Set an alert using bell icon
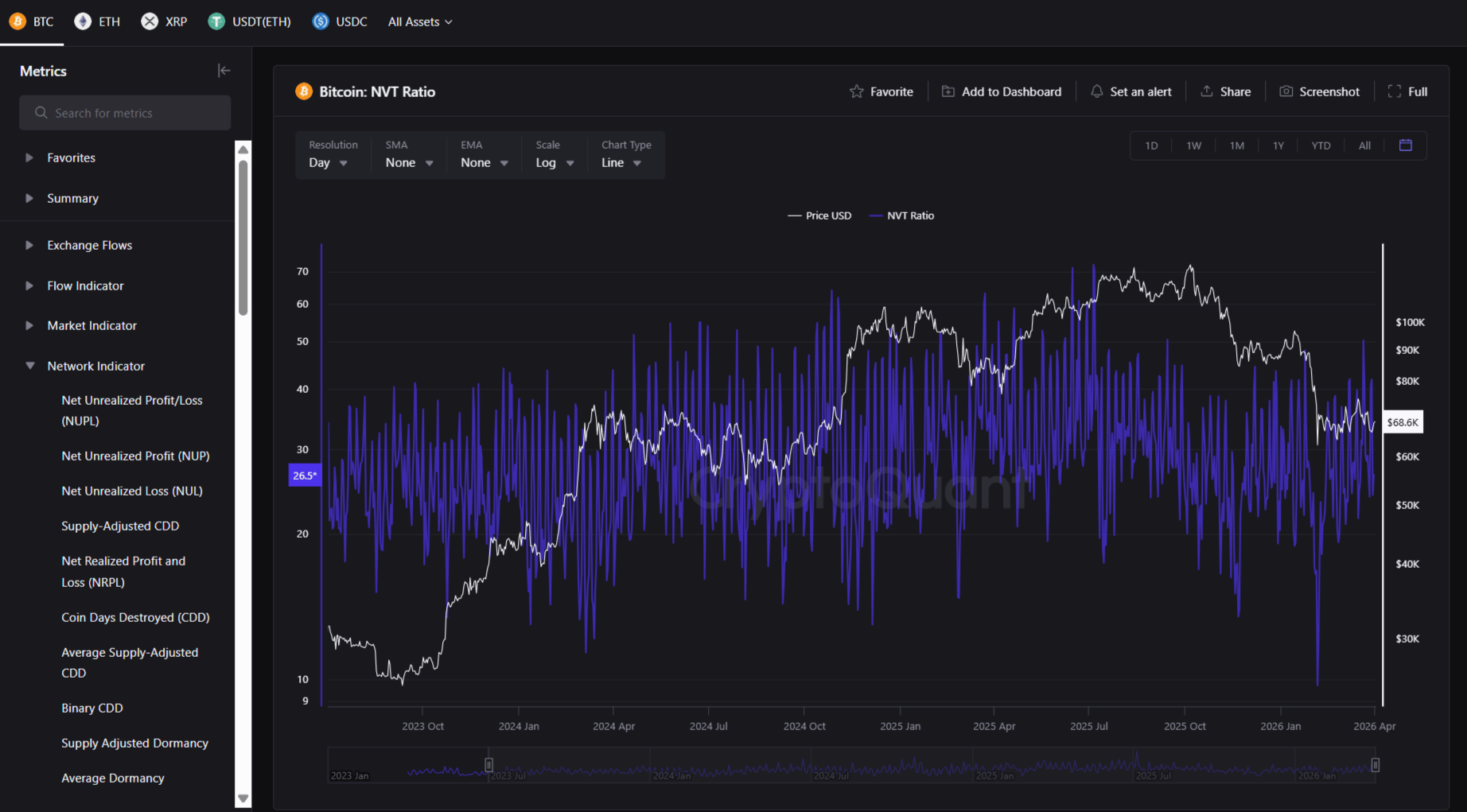Screen dimensions: 1467x812 point(1096,91)
